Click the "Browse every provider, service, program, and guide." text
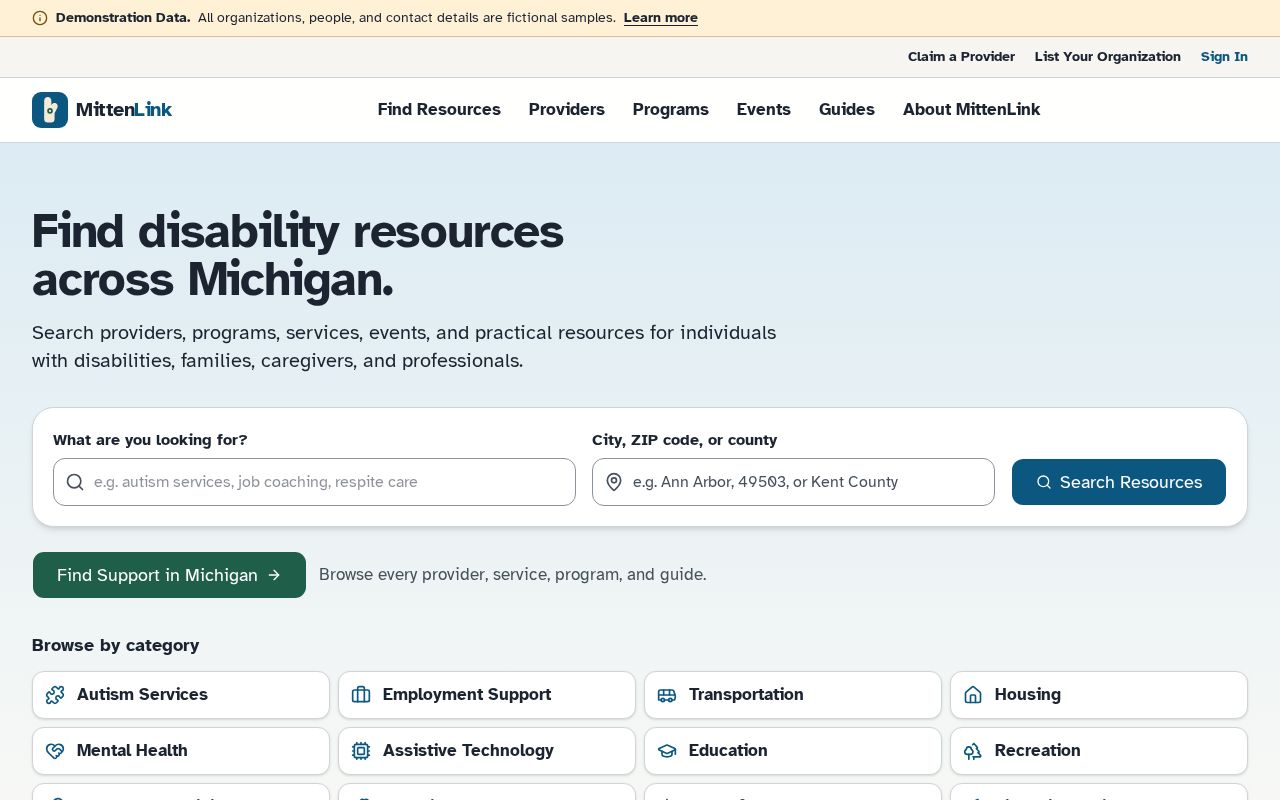 [x=513, y=575]
